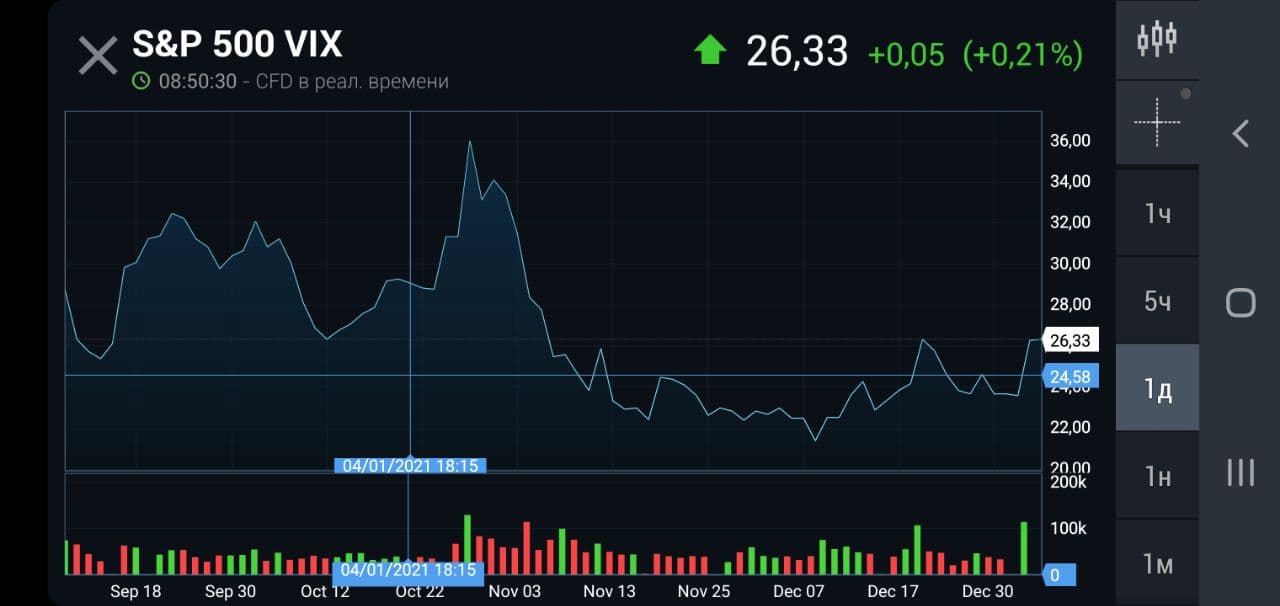Screen dimensions: 1280x606
Task: Click the Dec 30 date label
Action: (x=988, y=591)
